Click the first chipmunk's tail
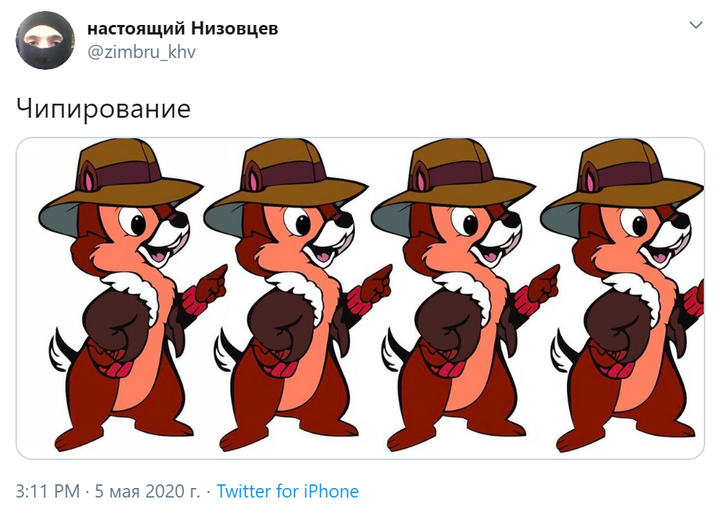The width and height of the screenshot is (720, 510). click(x=61, y=350)
